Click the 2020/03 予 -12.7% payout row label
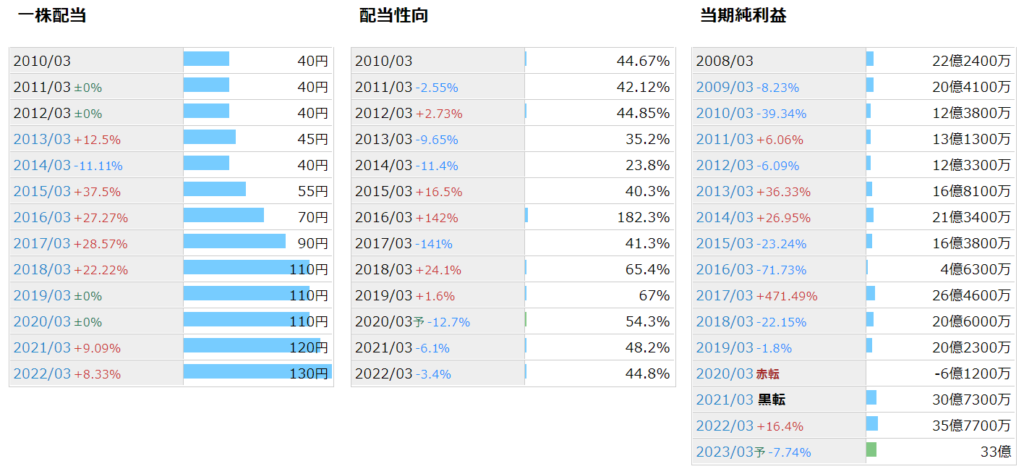The width and height of the screenshot is (1024, 469). point(412,322)
